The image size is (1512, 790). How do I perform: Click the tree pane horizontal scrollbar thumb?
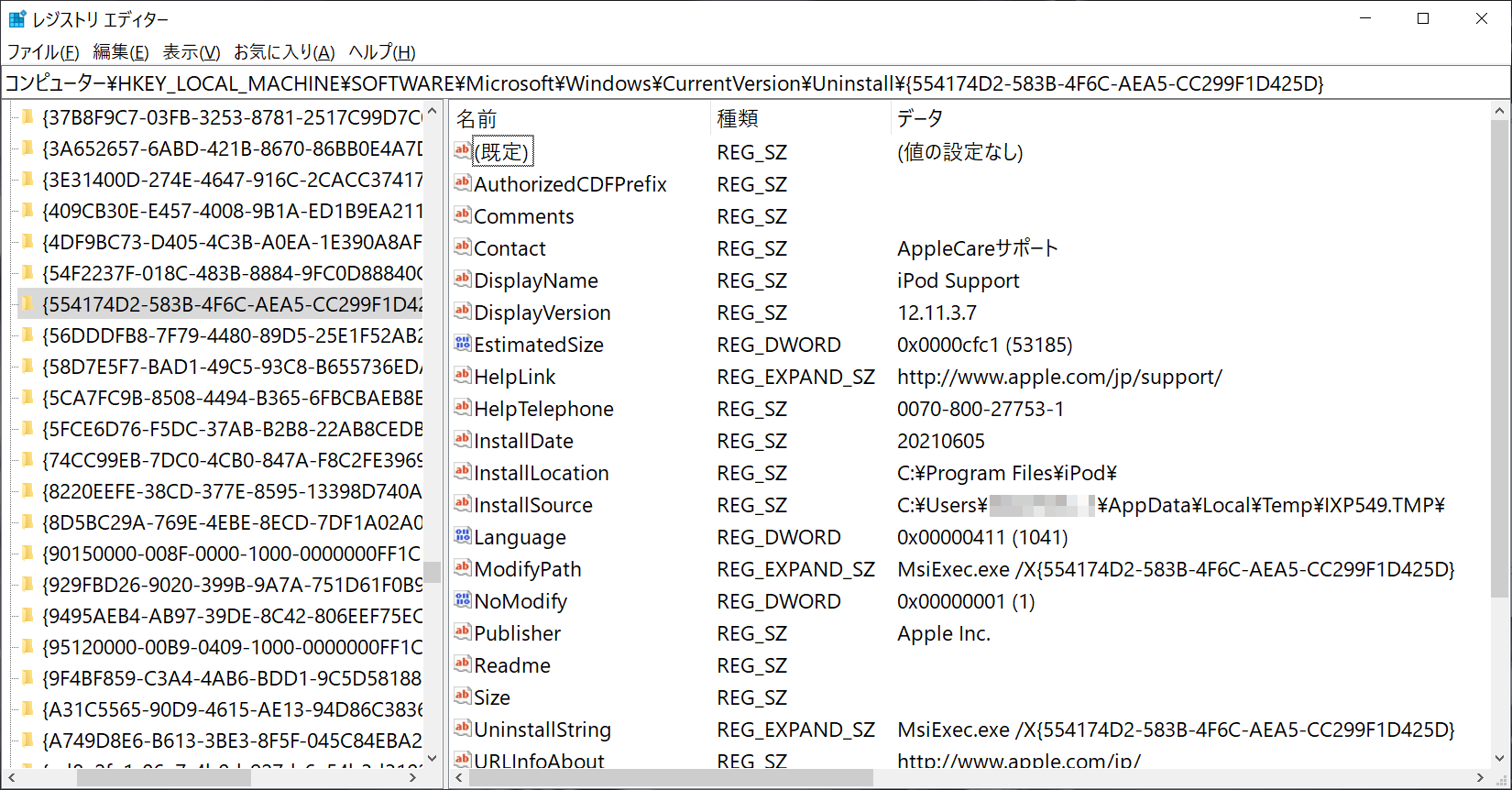(164, 777)
